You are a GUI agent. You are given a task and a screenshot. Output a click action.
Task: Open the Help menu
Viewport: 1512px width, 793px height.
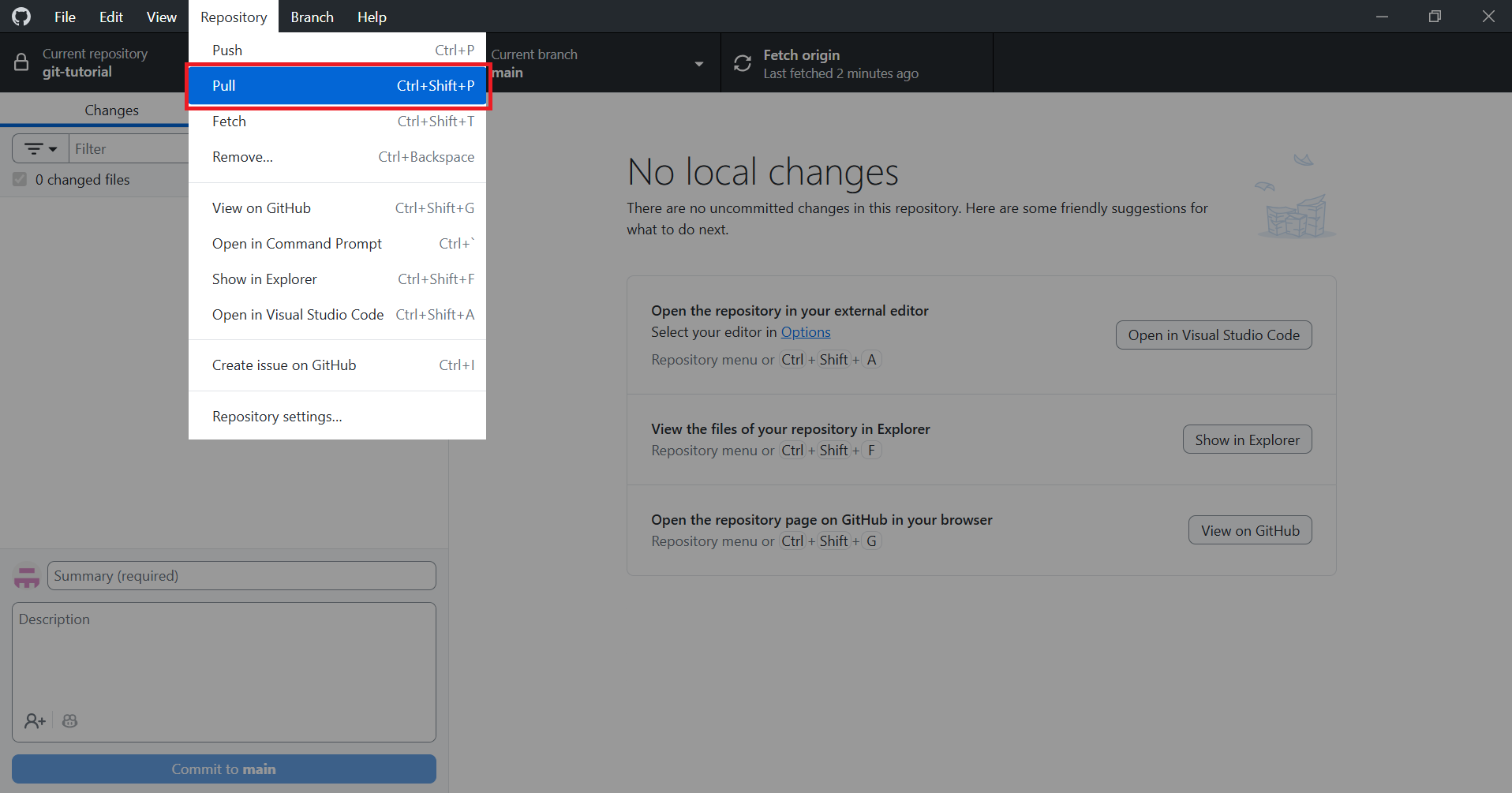point(372,17)
